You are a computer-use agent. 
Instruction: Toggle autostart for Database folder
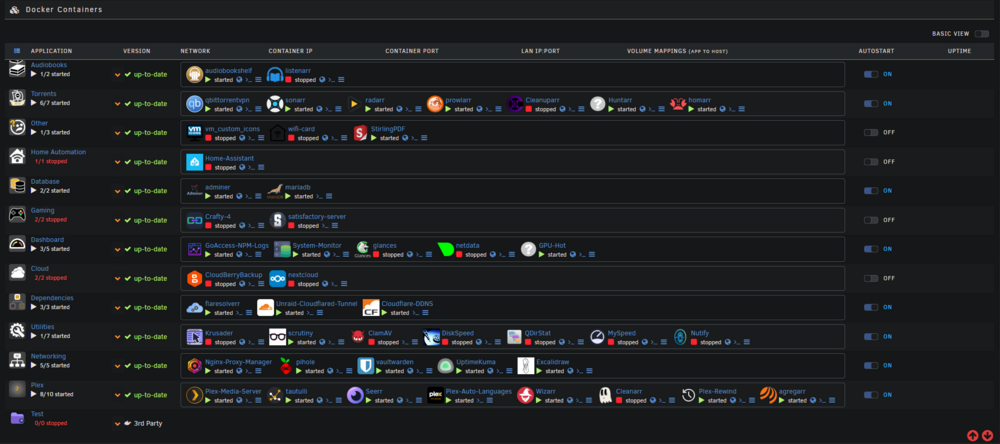click(871, 191)
